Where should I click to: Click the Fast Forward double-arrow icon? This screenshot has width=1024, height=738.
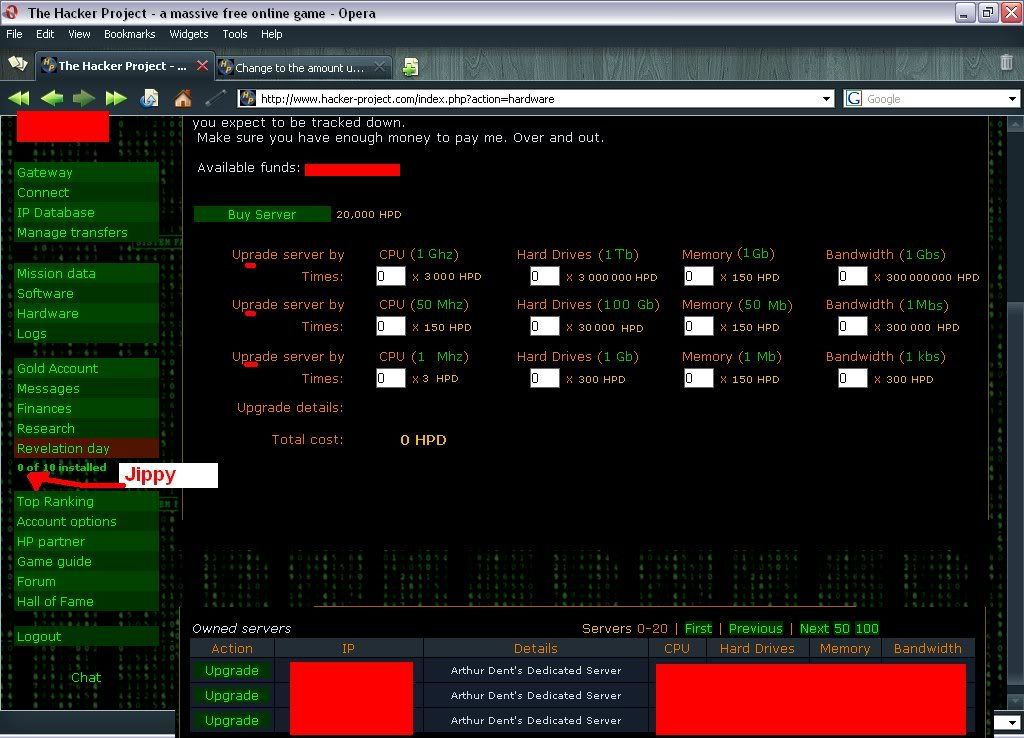point(116,98)
